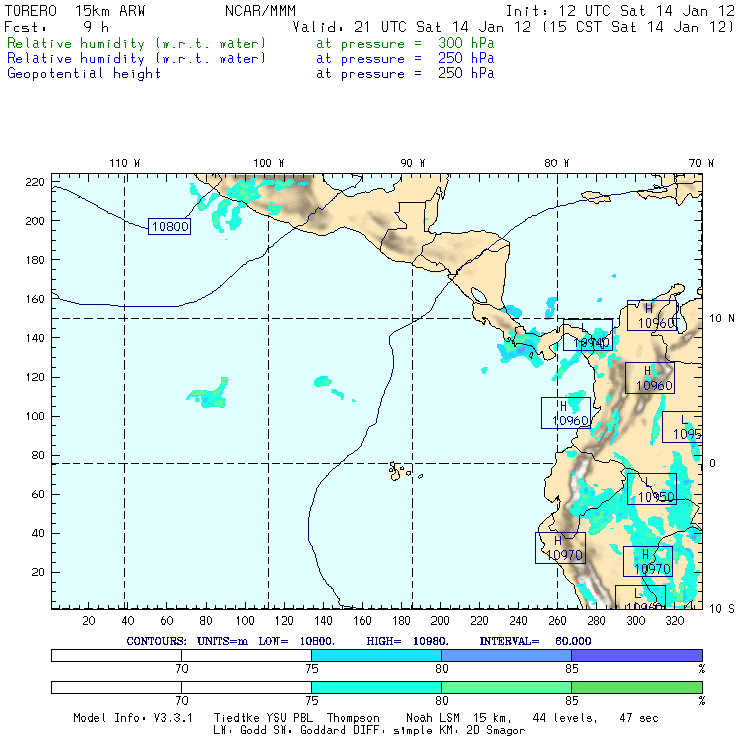This screenshot has height=740, width=740.
Task: Click the "Model Info: V3.3.1" text
Action: [x=133, y=718]
